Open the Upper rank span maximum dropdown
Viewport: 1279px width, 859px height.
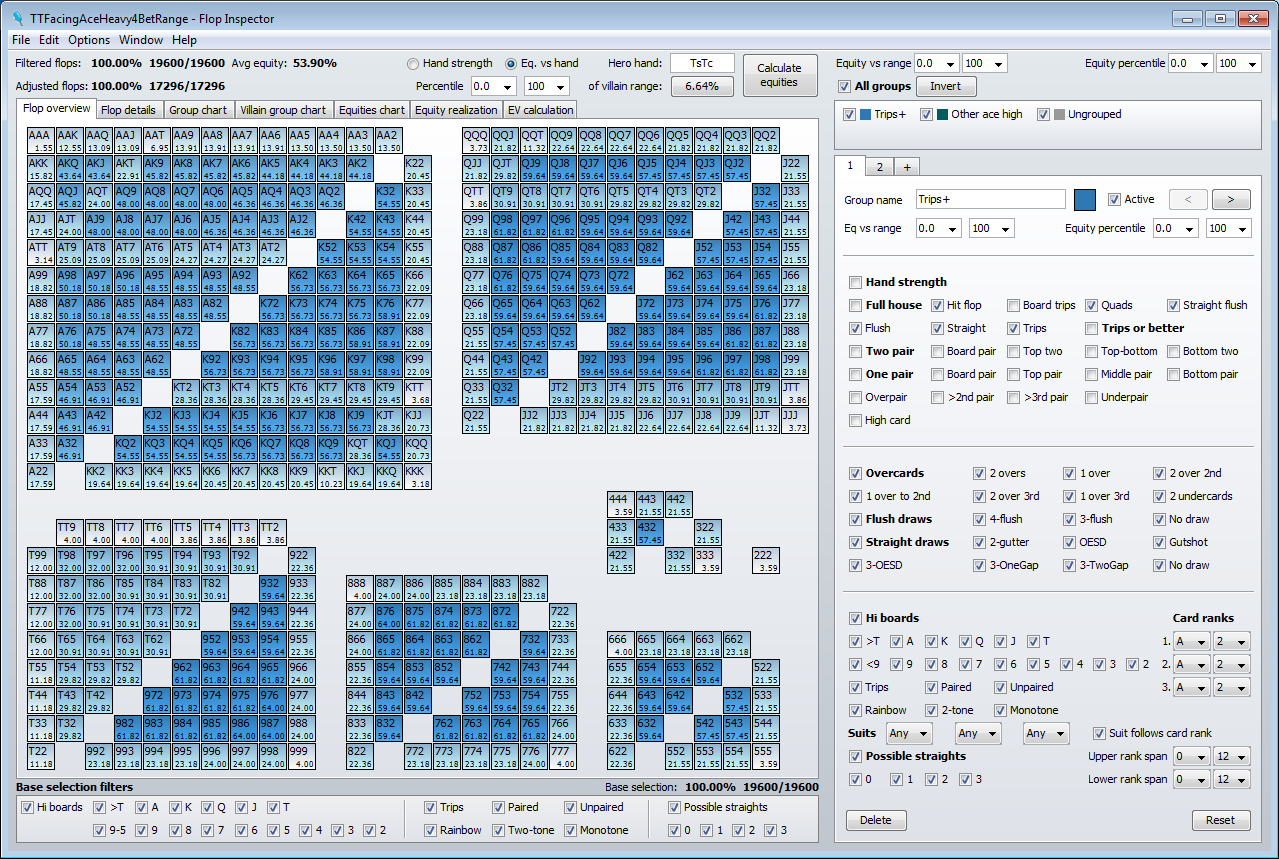(1232, 756)
